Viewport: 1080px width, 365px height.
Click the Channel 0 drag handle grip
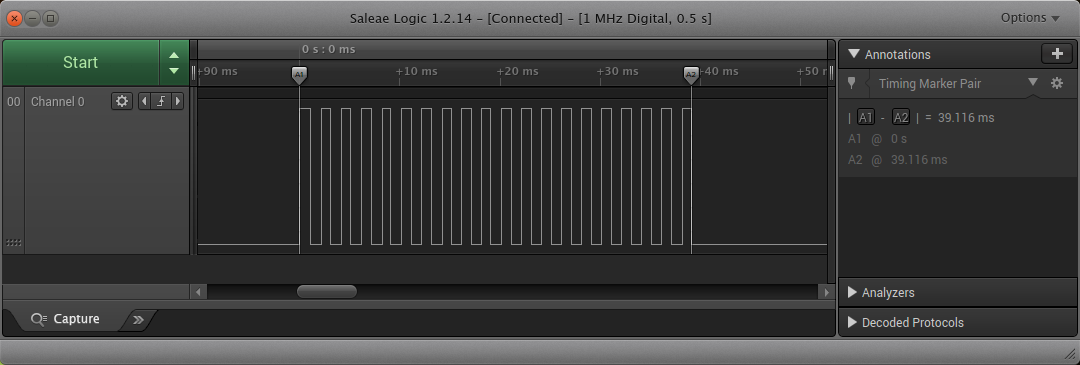pyautogui.click(x=13, y=243)
